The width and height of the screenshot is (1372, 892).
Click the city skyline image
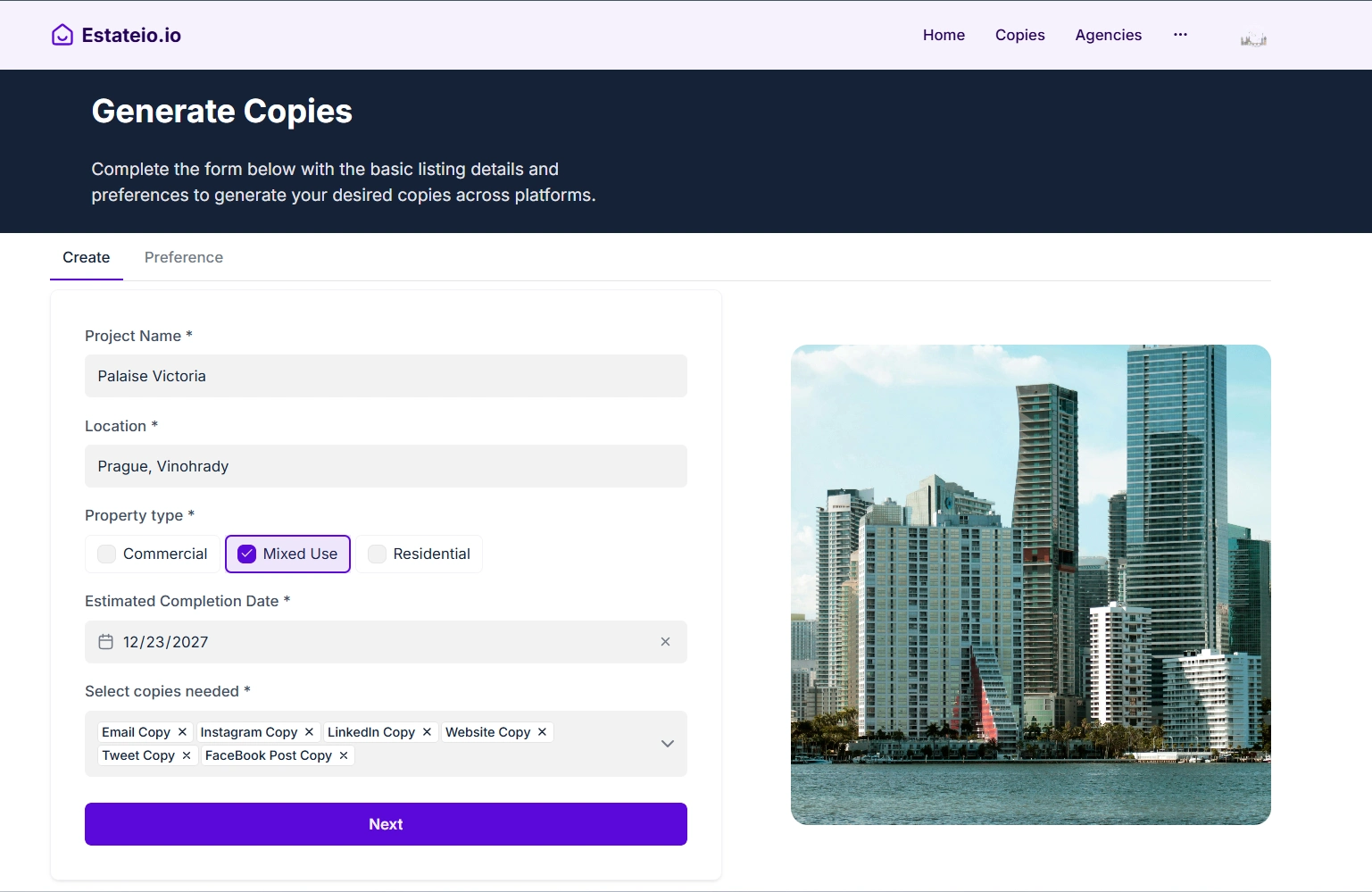tap(1030, 585)
